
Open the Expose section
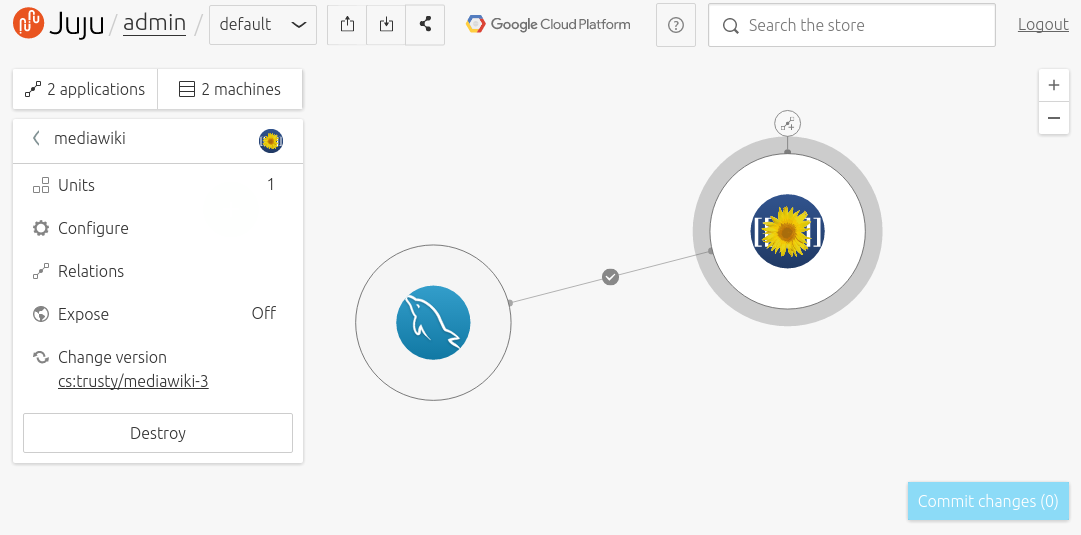[158, 314]
